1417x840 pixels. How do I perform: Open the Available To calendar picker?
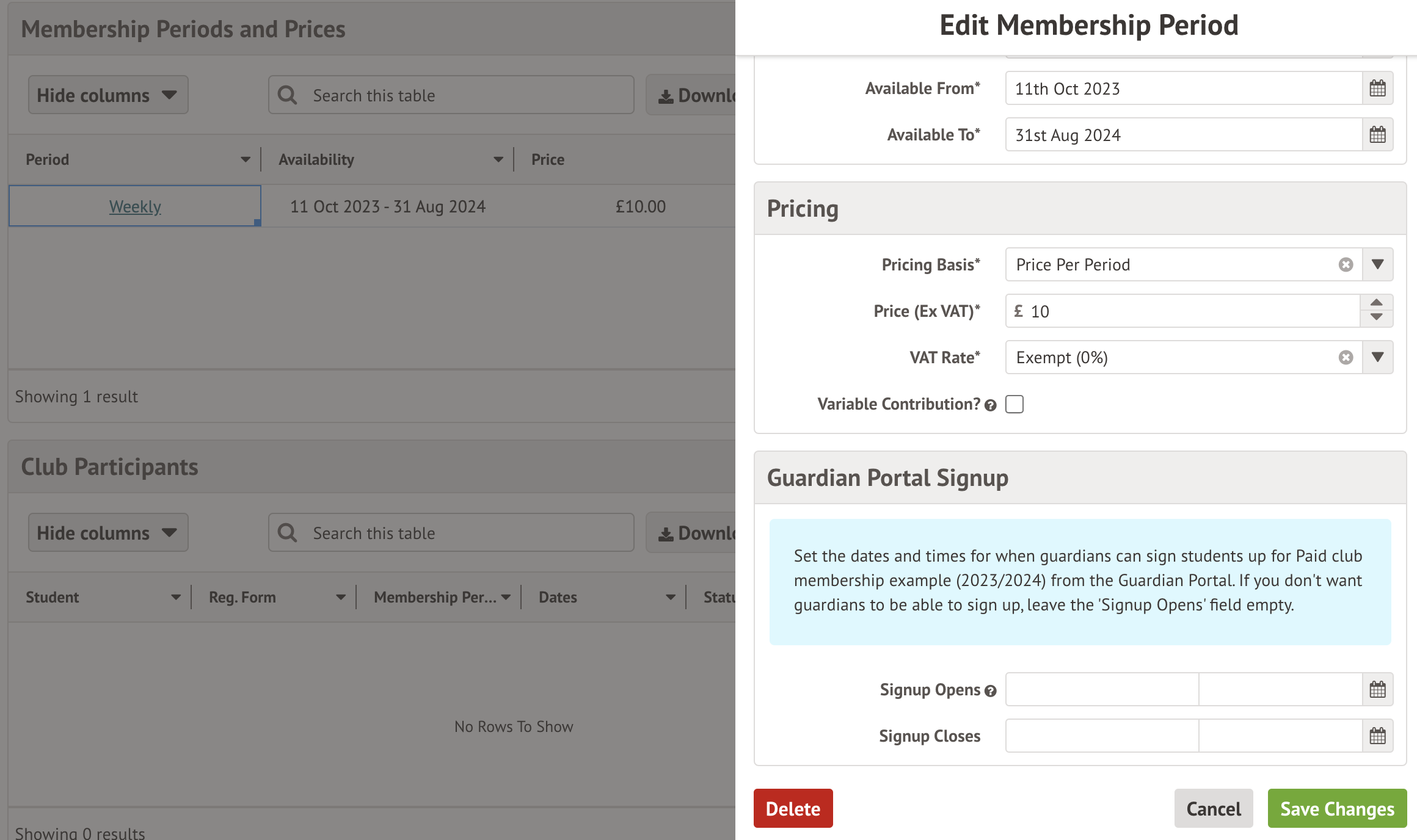(1377, 135)
